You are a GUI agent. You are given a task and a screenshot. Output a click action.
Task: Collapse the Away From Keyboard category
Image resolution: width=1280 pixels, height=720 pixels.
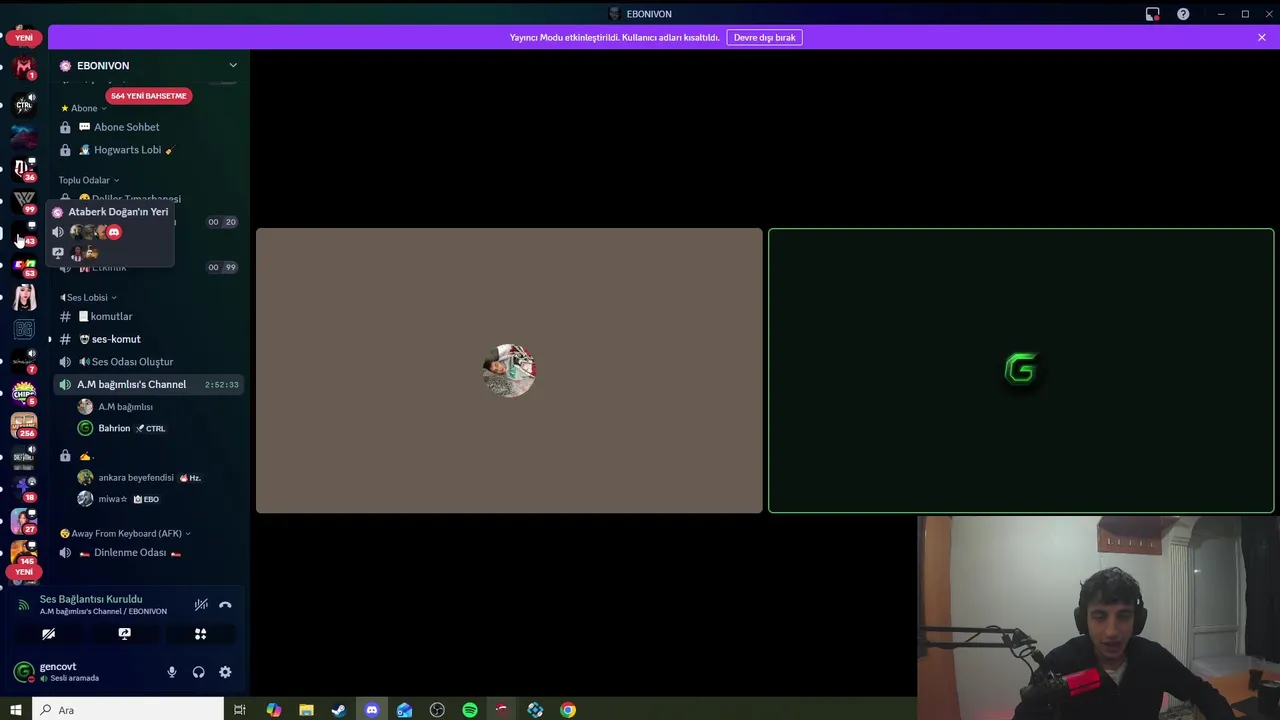125,533
